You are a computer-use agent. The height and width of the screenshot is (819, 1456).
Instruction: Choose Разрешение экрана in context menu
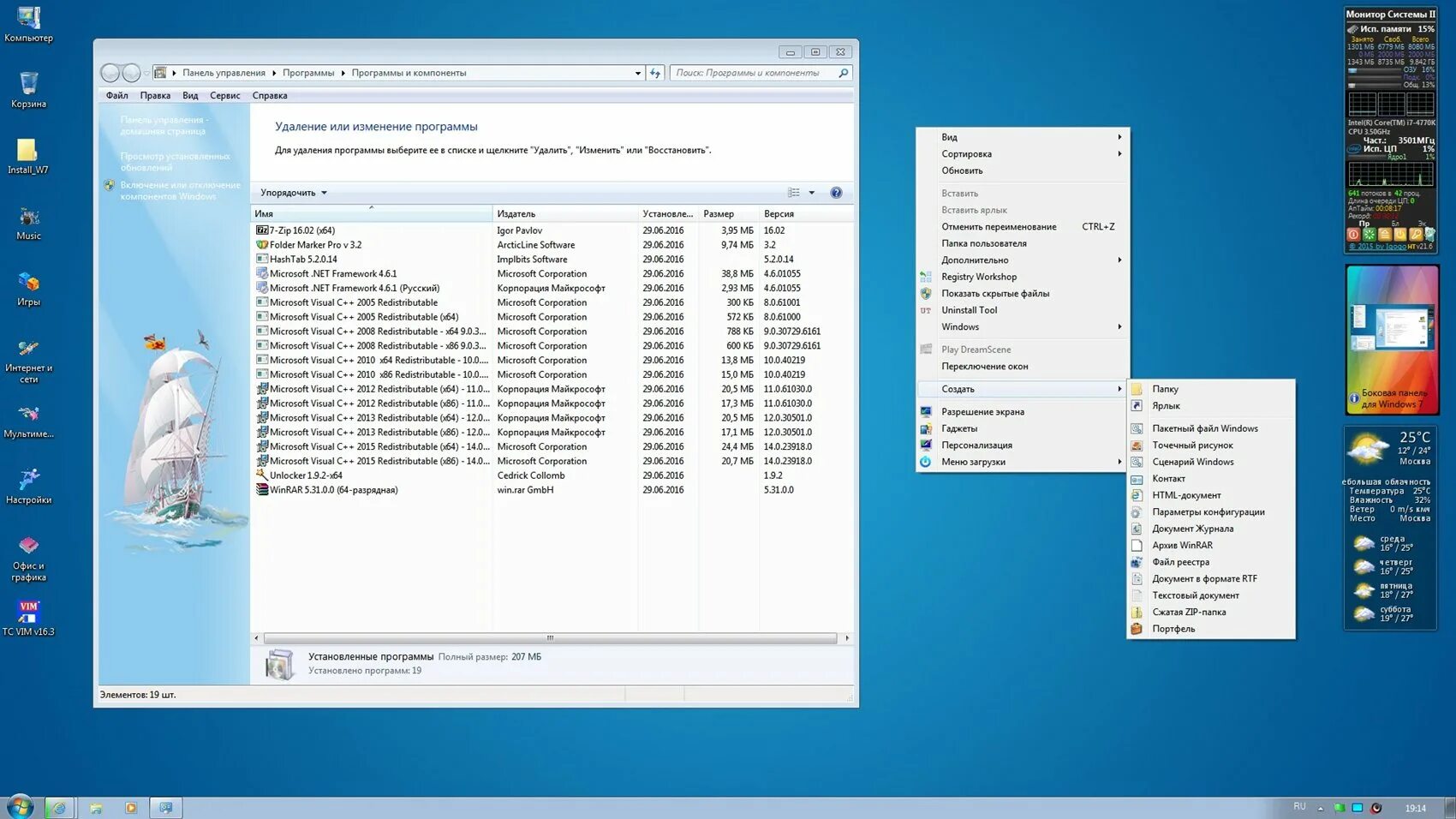(x=1023, y=412)
